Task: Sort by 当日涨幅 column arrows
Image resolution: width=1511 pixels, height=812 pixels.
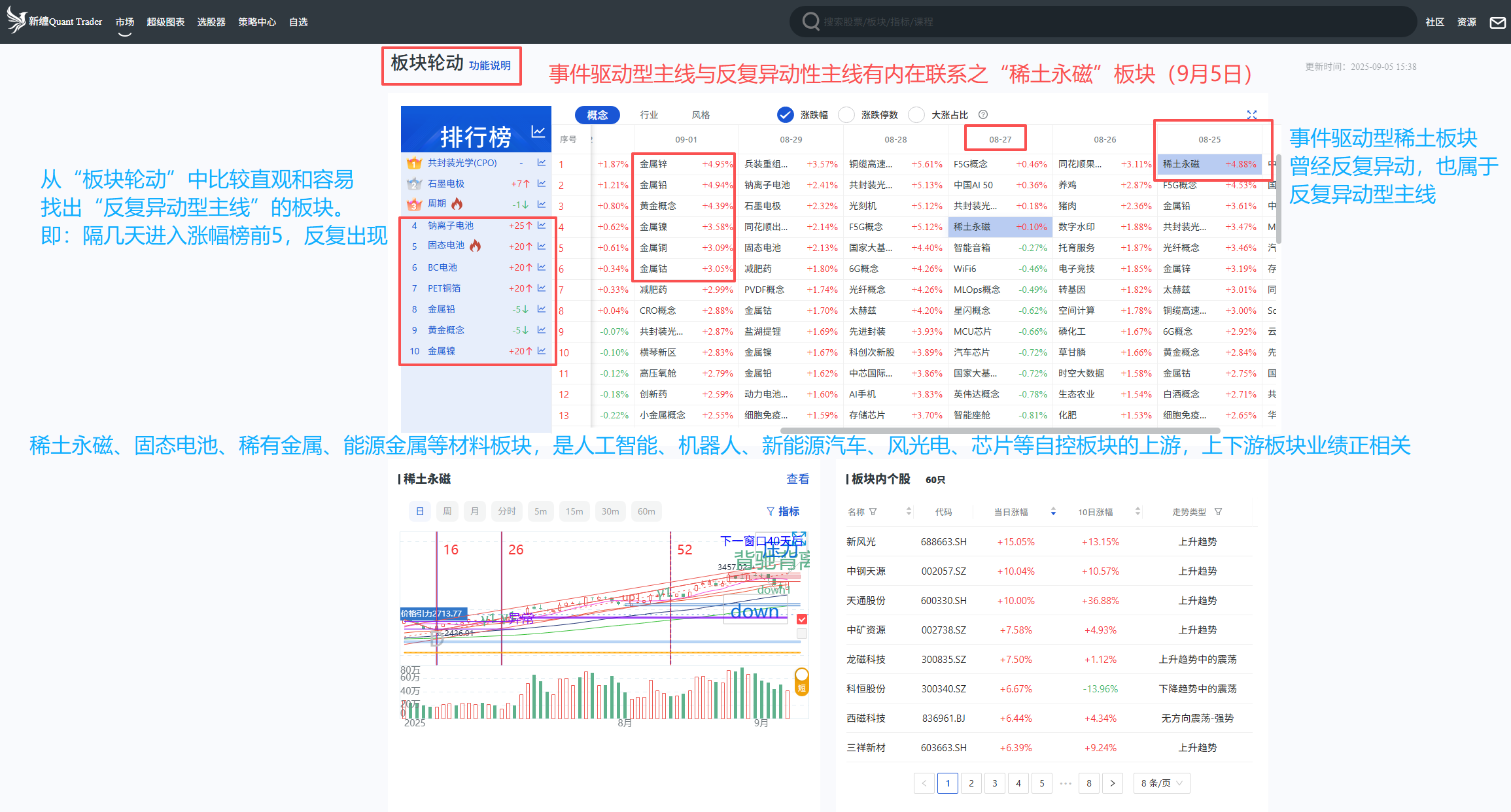Action: point(1053,512)
